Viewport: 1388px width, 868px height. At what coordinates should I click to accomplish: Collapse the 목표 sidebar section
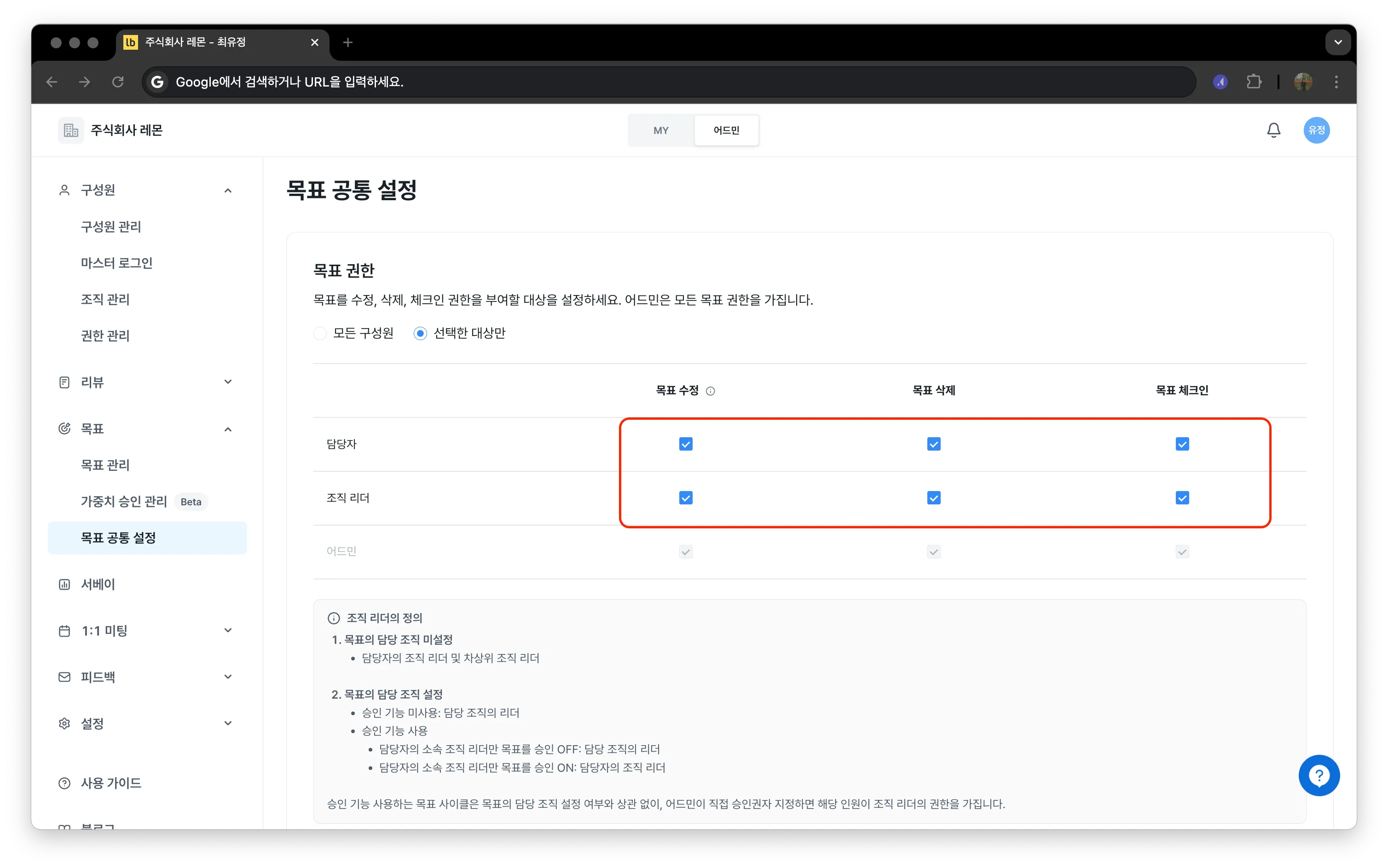tap(228, 429)
